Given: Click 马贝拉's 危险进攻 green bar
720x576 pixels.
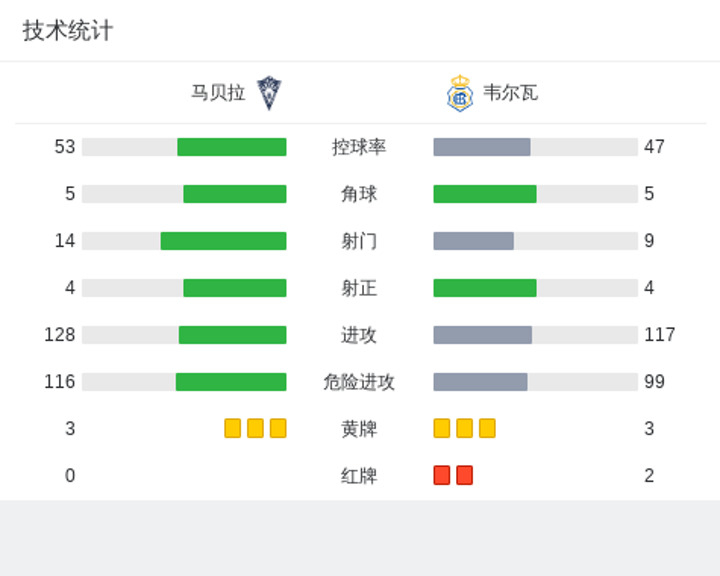Looking at the screenshot, I should coord(231,382).
